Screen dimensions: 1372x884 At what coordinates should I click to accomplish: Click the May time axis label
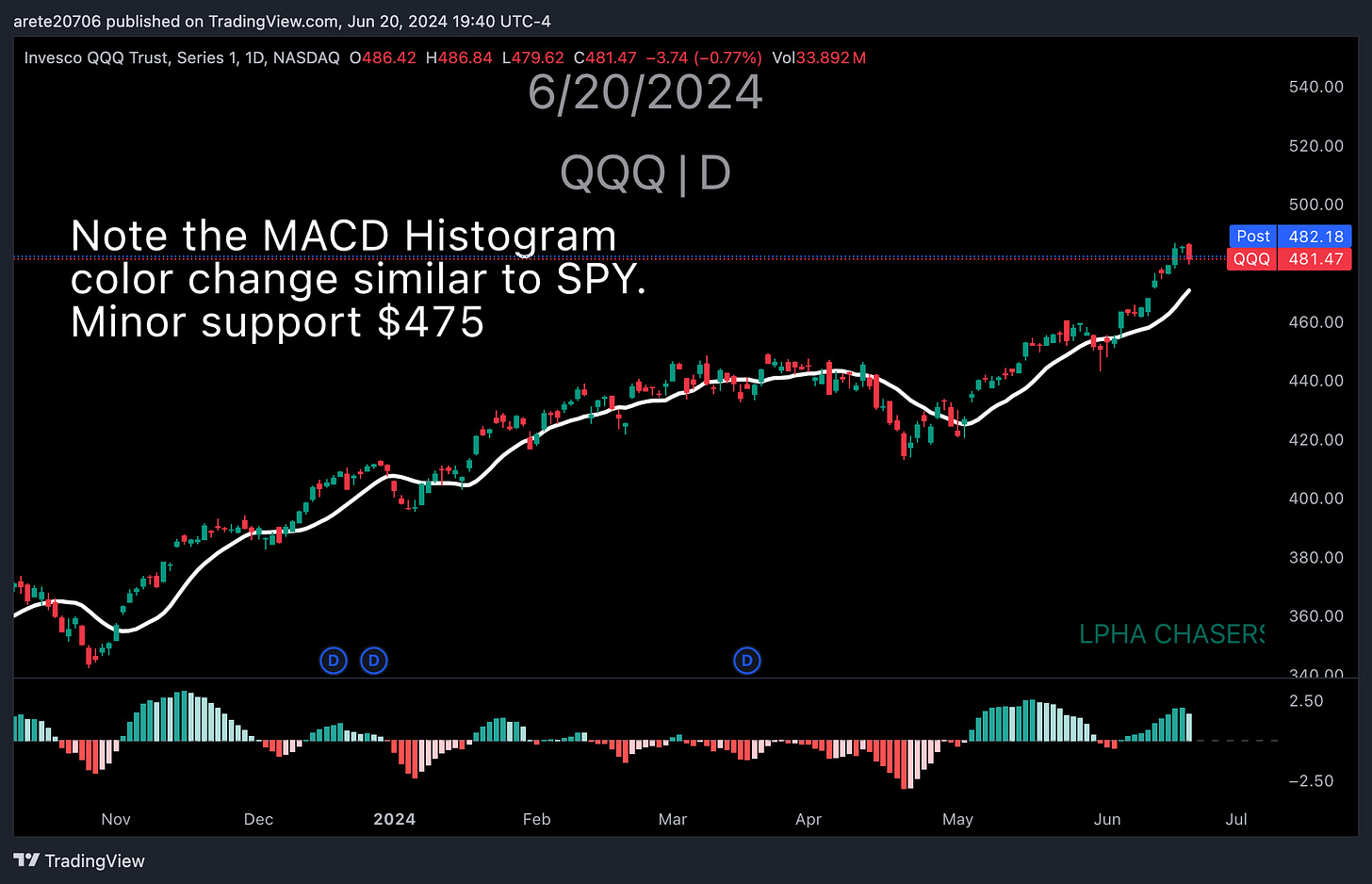tap(957, 820)
